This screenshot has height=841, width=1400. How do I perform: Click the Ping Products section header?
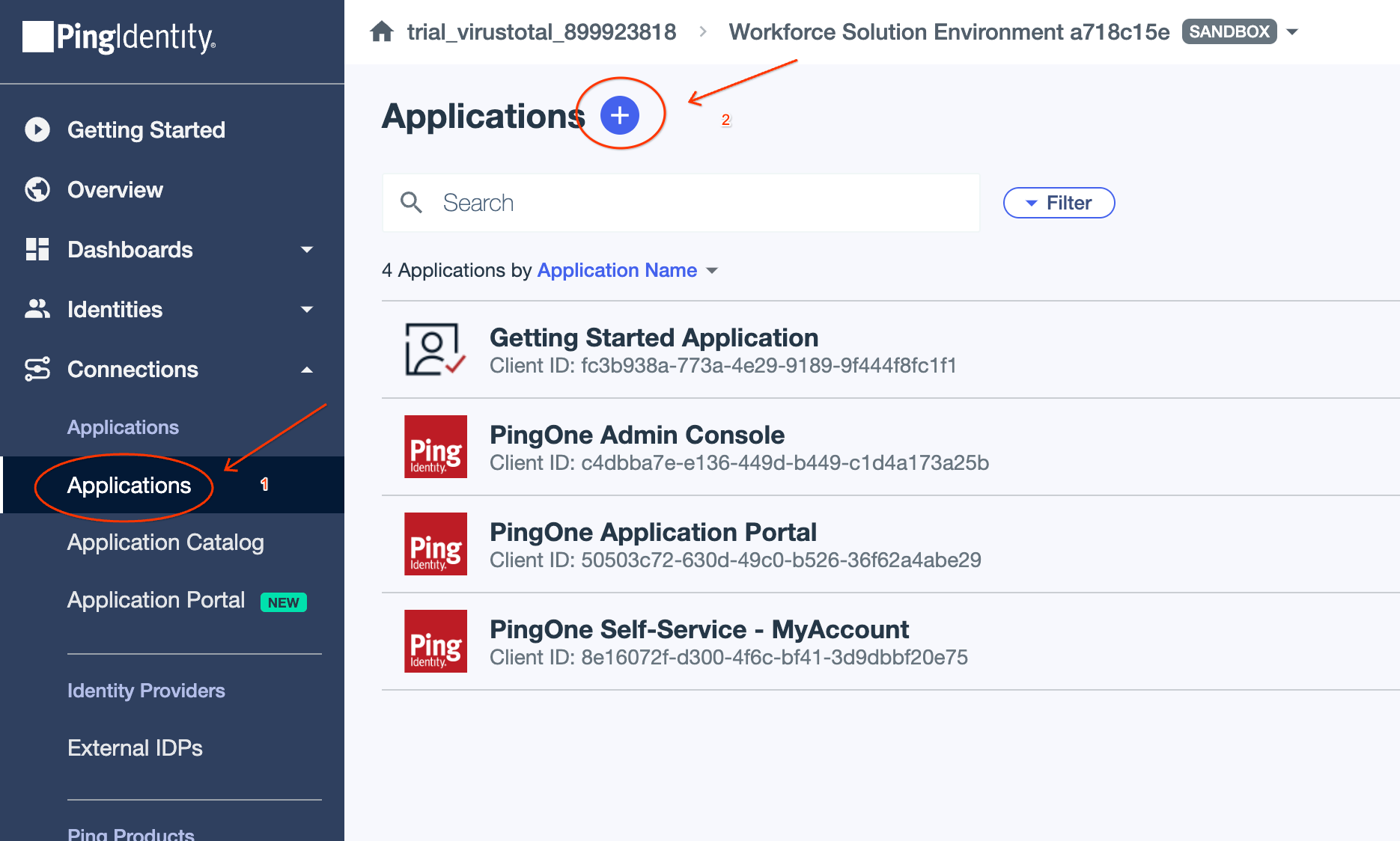click(131, 834)
